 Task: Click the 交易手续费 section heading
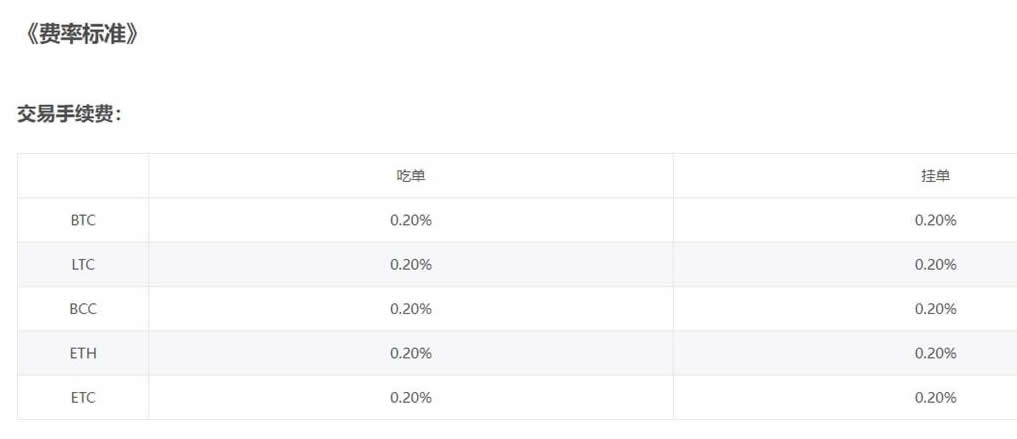69,115
